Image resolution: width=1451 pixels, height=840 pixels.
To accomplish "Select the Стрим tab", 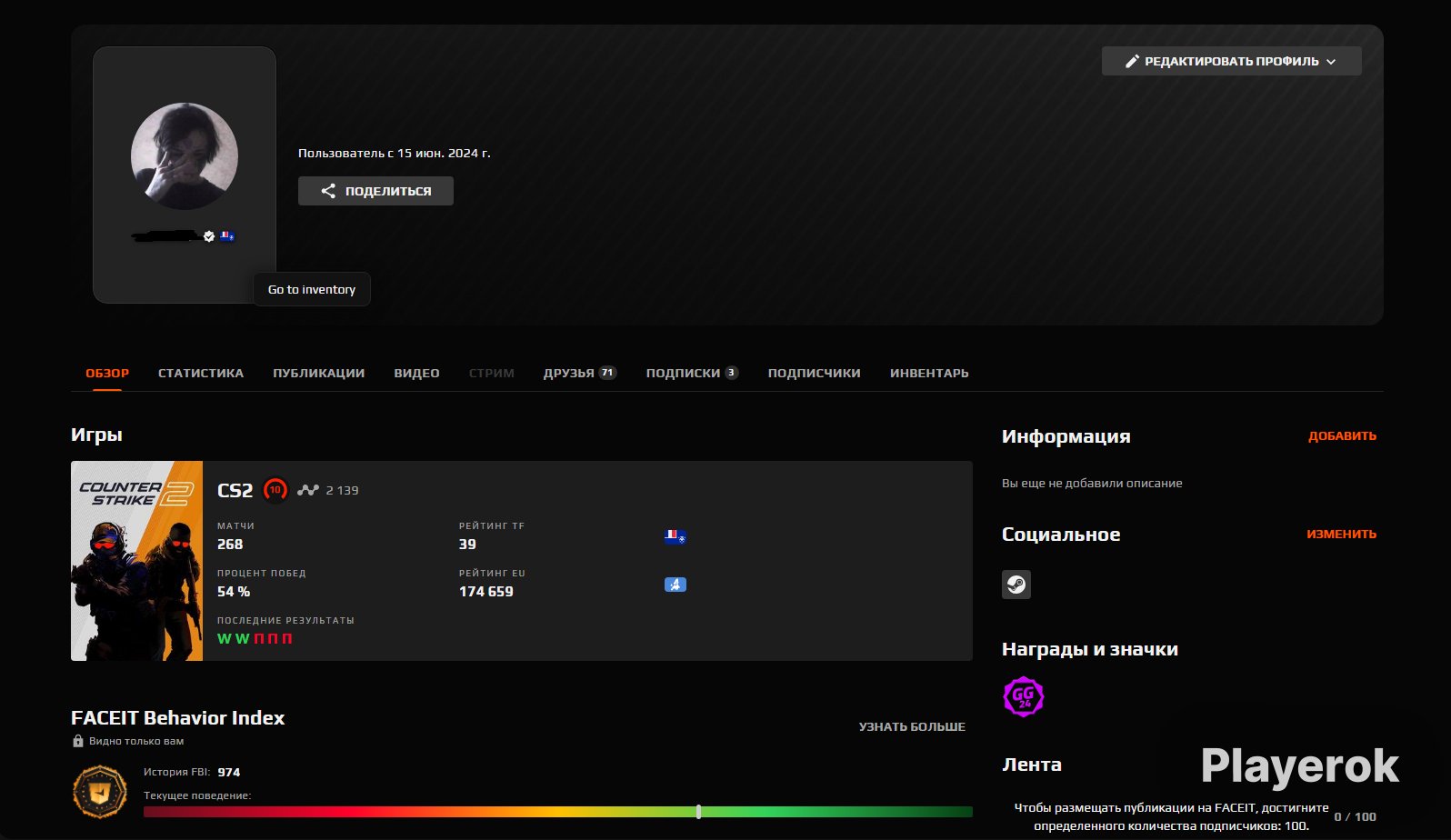I will [x=492, y=373].
